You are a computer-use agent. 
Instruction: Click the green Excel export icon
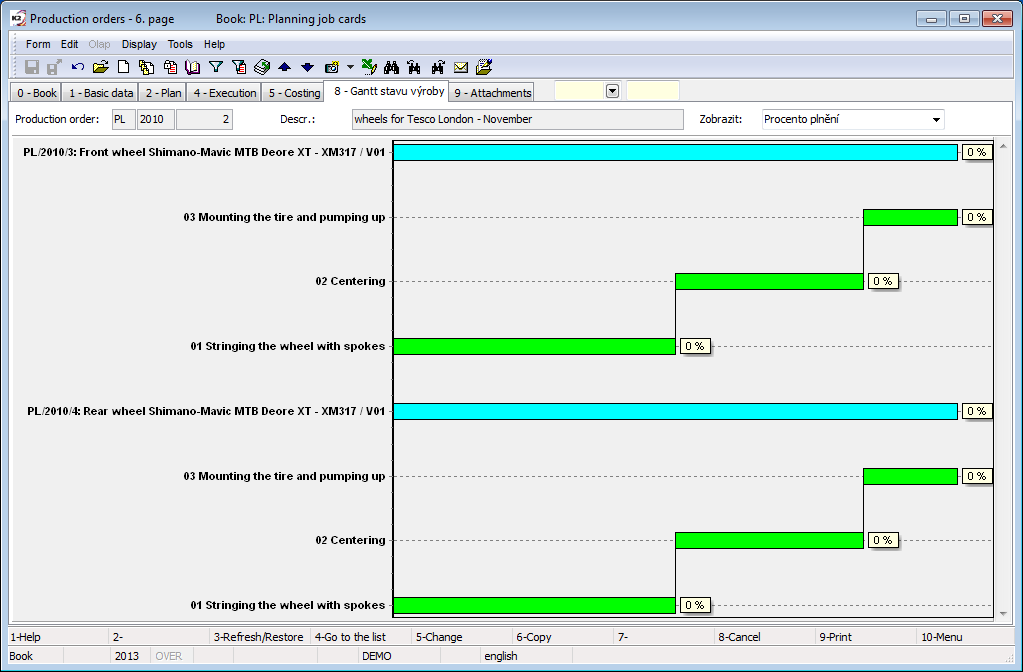coord(369,67)
